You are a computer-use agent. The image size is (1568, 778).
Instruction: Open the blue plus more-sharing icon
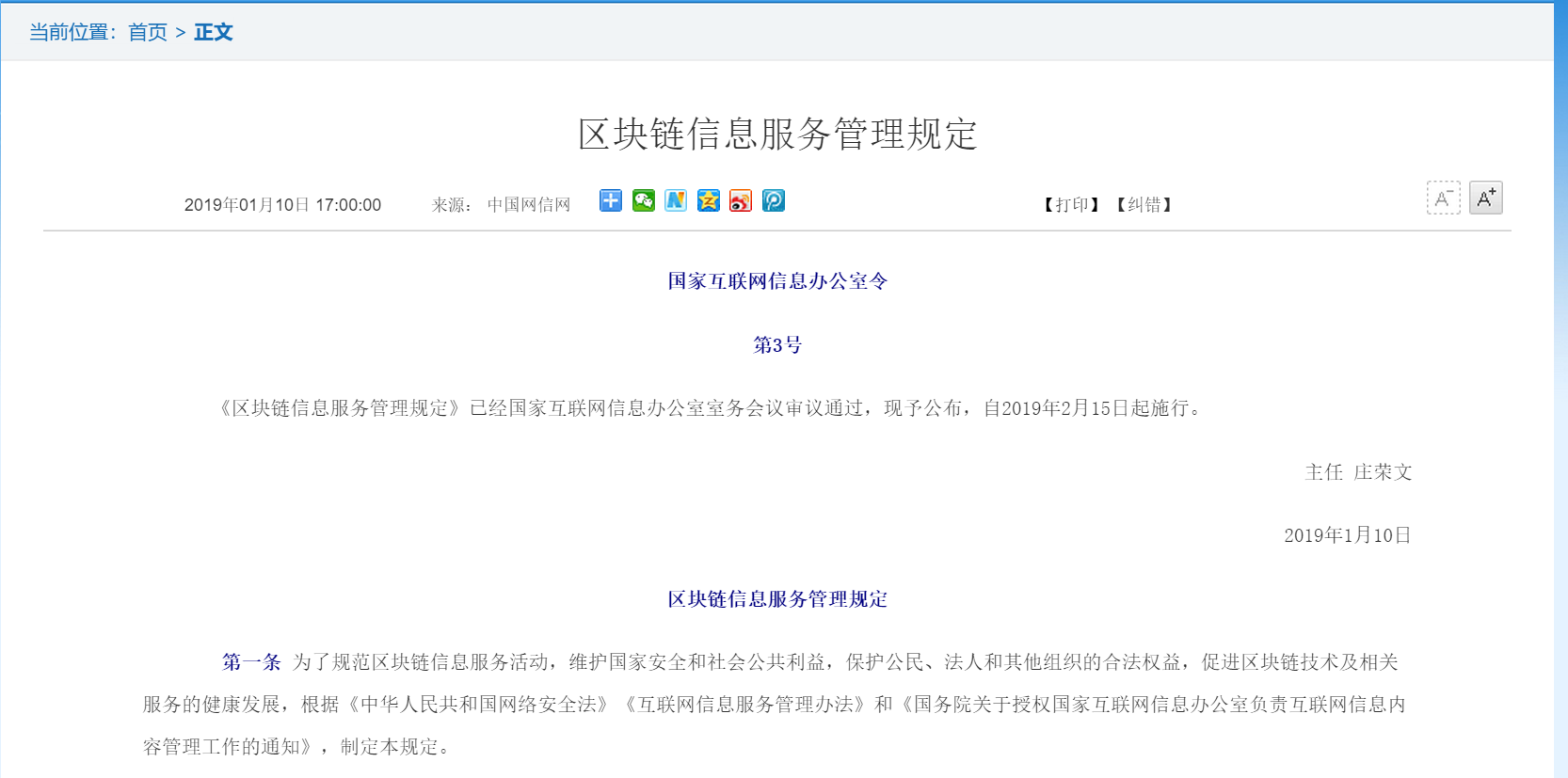click(610, 200)
